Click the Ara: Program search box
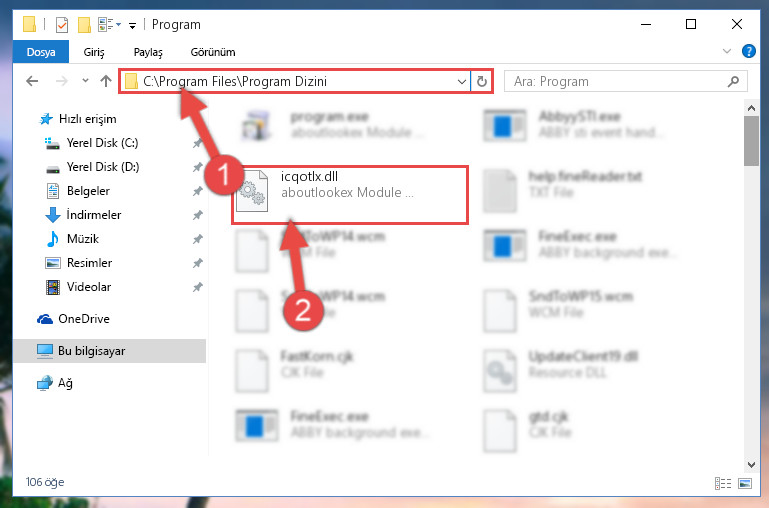Image resolution: width=769 pixels, height=508 pixels. [x=626, y=81]
